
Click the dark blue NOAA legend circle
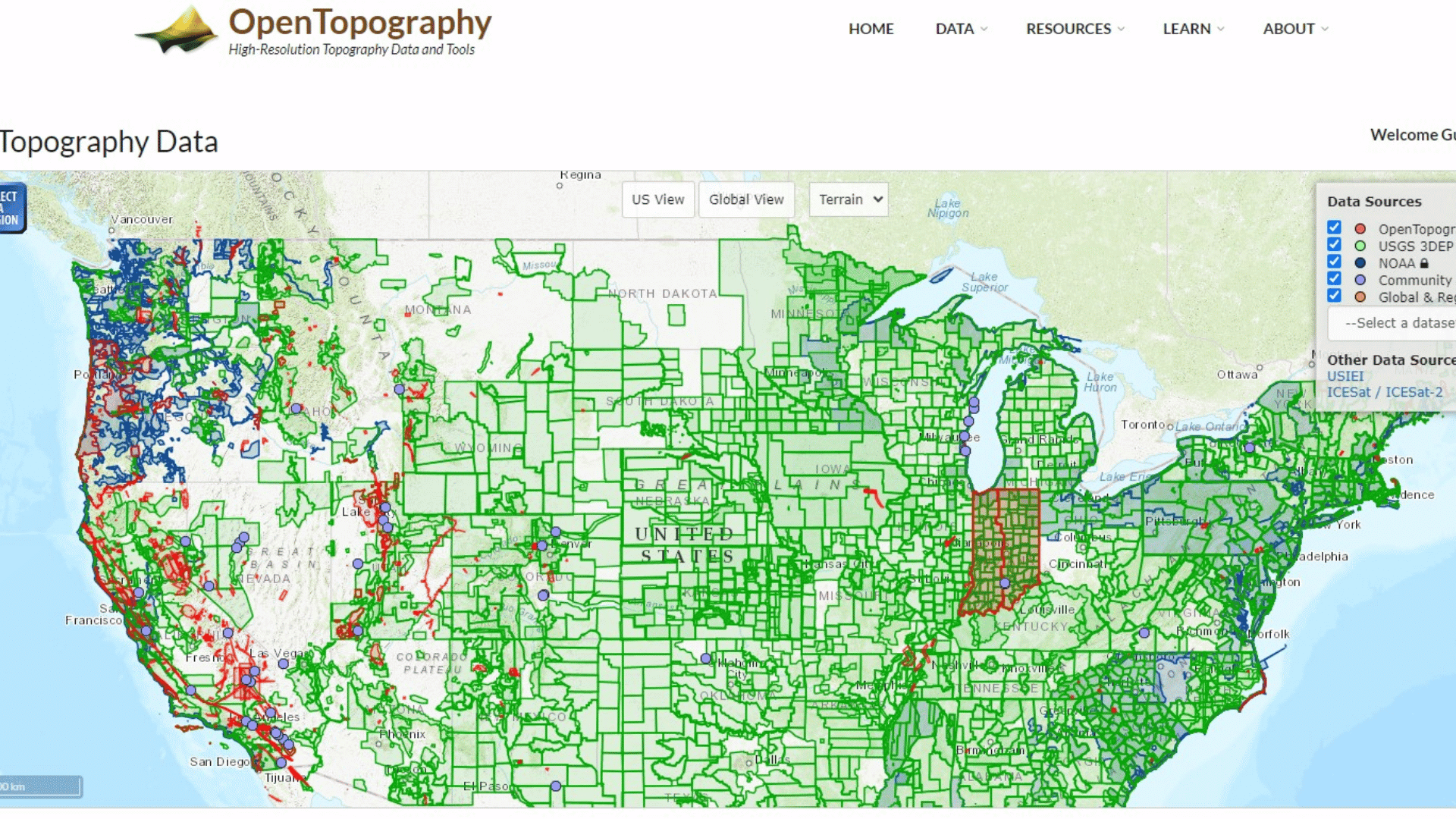click(x=1360, y=263)
